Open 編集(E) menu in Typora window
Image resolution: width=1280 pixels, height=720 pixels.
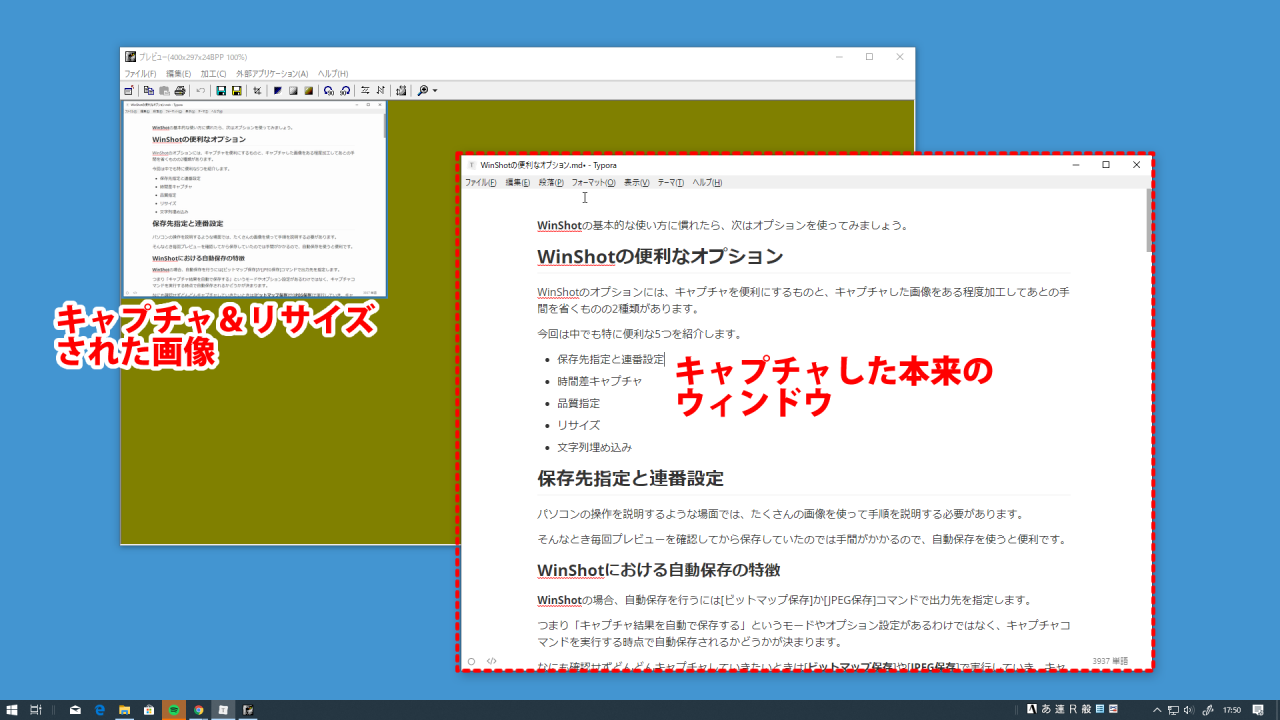point(518,183)
